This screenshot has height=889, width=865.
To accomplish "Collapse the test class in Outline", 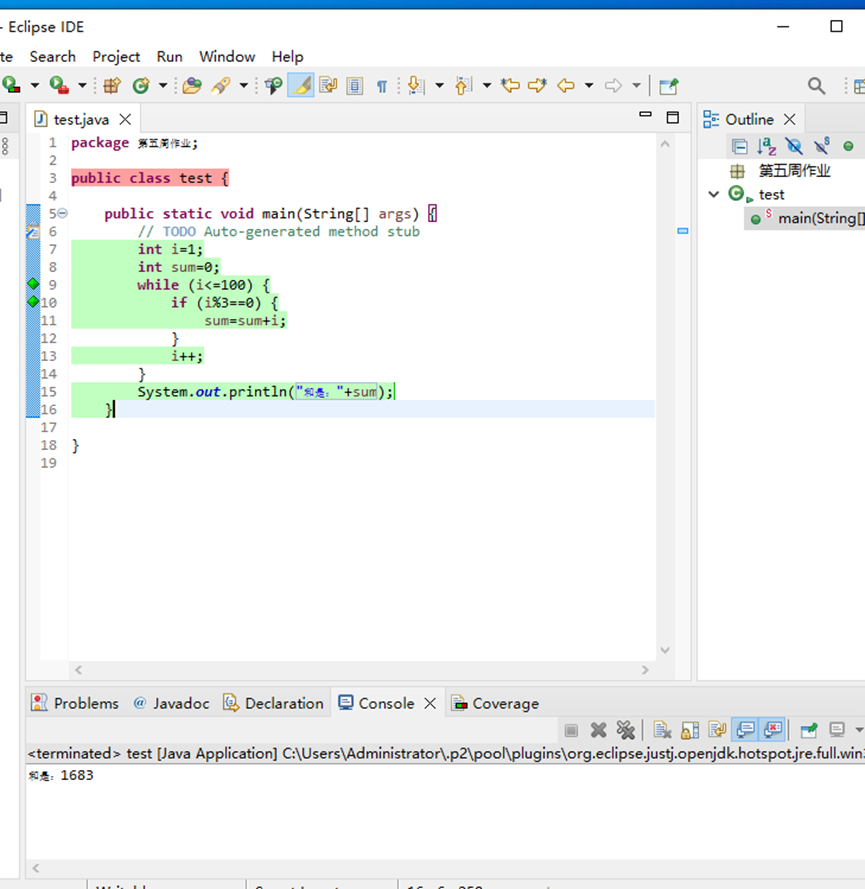I will tap(714, 195).
